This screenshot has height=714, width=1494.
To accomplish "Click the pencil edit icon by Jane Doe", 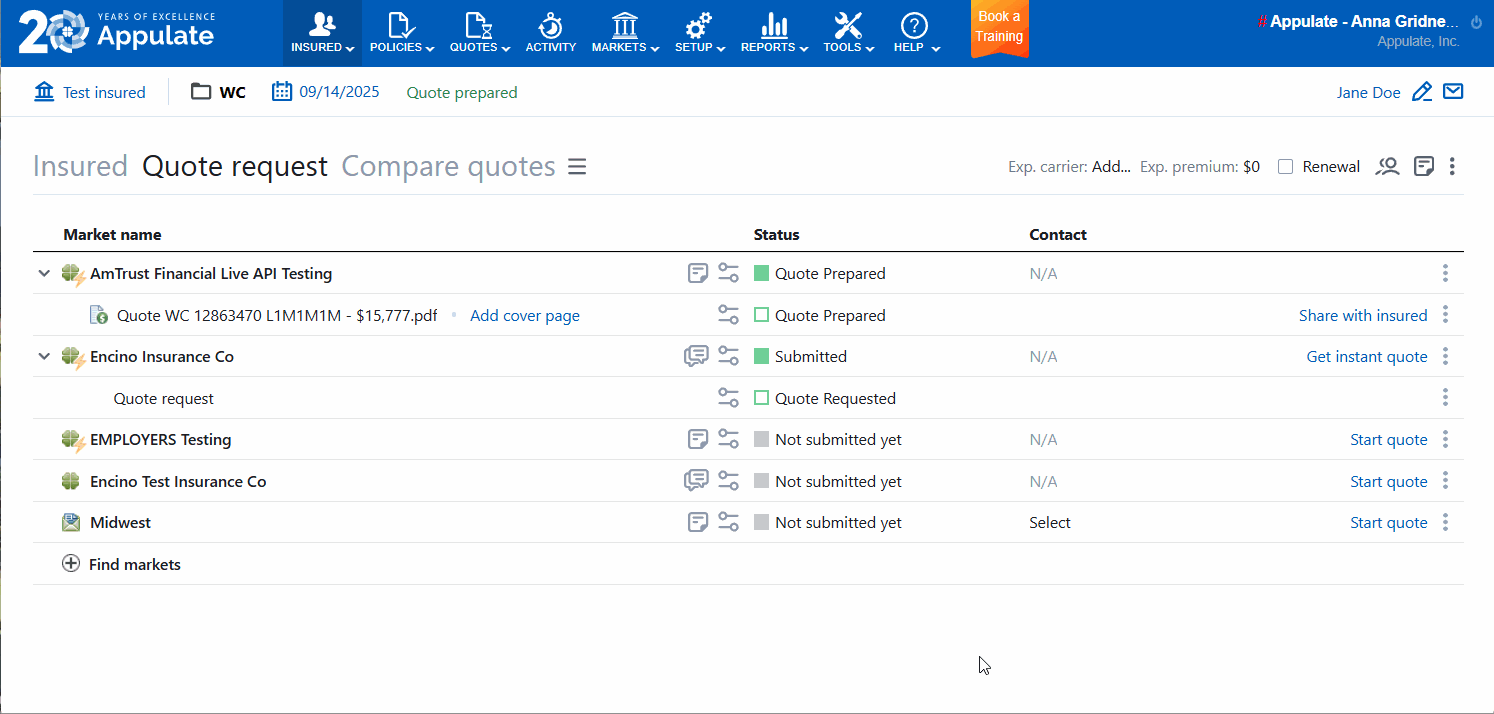I will (x=1422, y=92).
